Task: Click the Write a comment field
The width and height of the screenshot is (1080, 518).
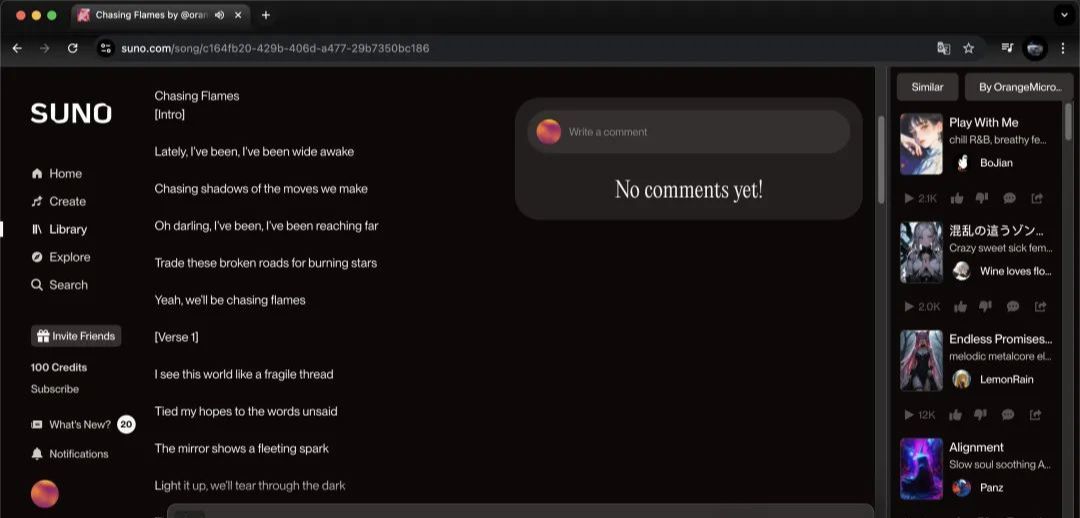Action: [700, 132]
